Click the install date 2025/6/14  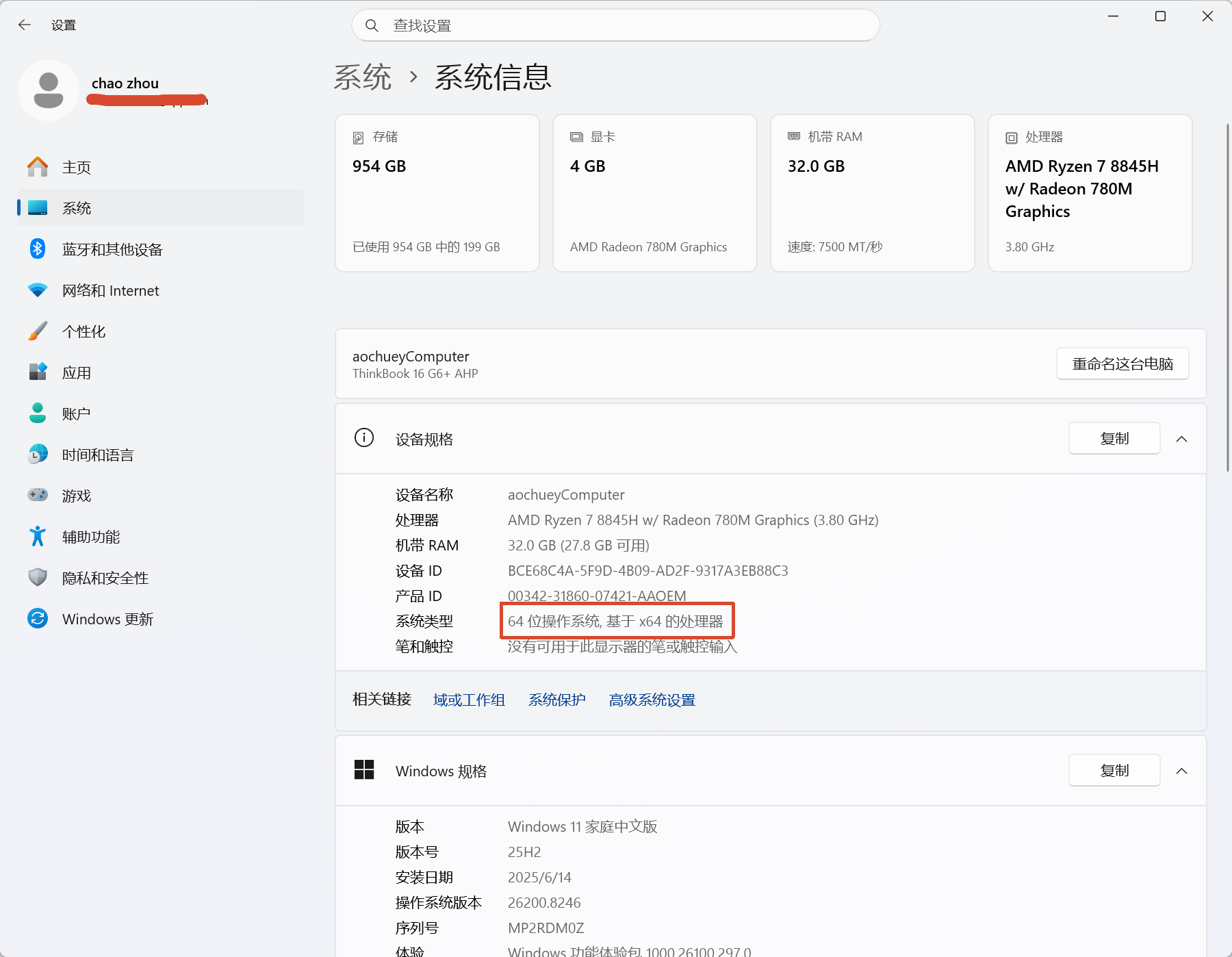pos(539,877)
